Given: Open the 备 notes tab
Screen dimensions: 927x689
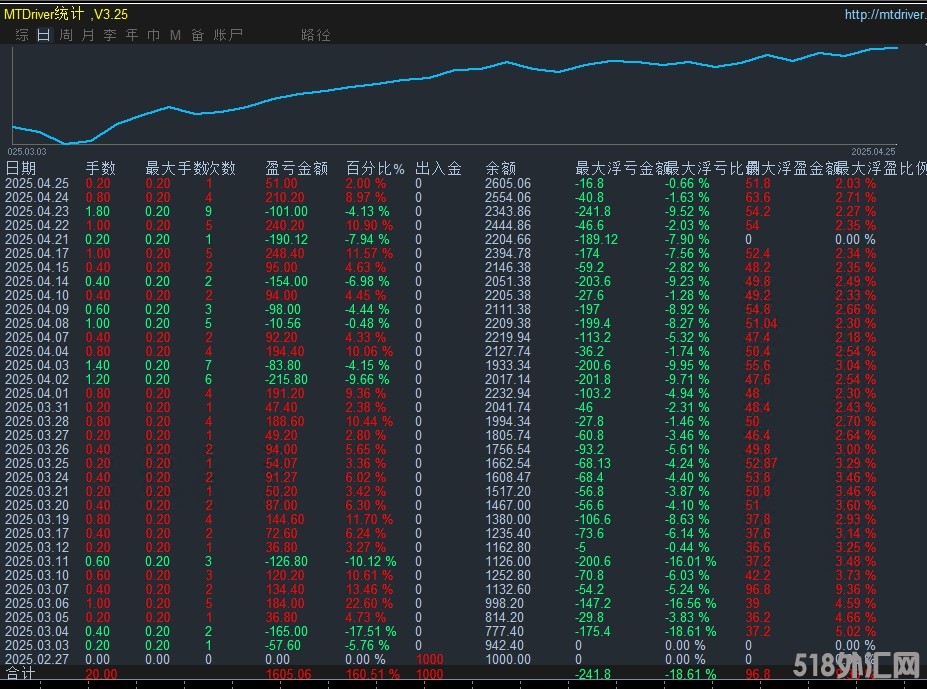Looking at the screenshot, I should coord(197,35).
